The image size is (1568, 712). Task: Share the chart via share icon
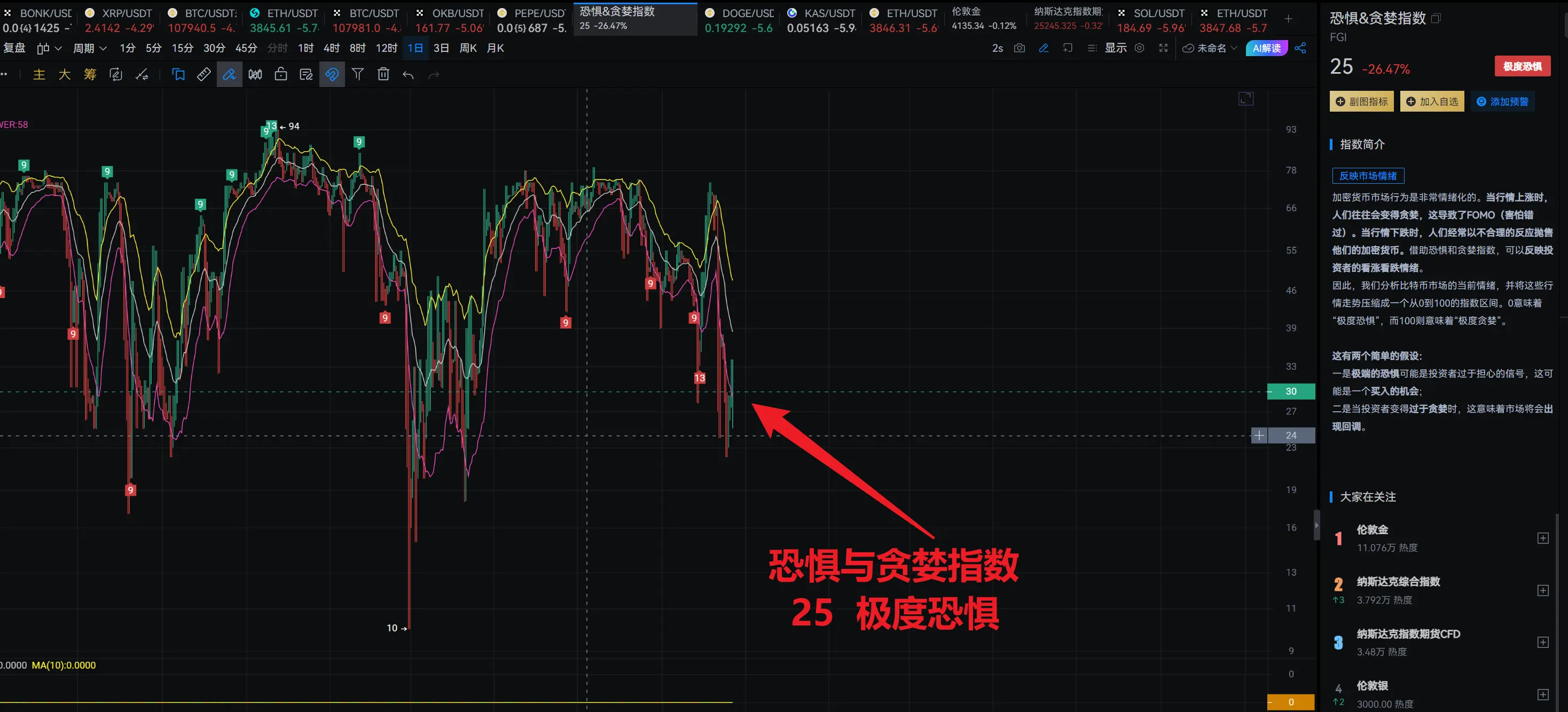1300,48
